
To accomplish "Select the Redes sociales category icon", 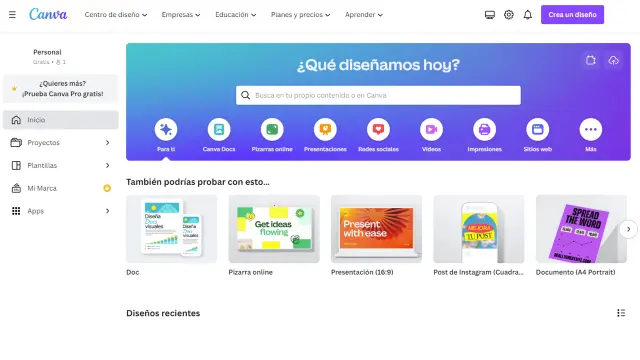I will click(x=378, y=129).
